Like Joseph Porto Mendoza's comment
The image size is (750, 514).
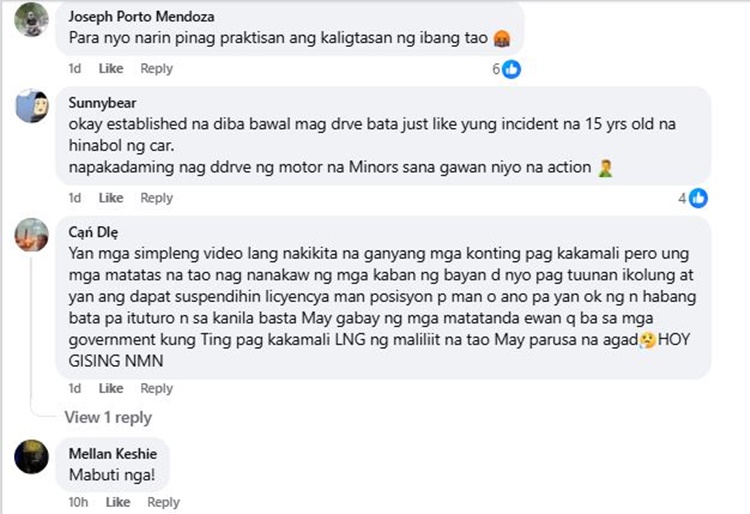pyautogui.click(x=111, y=69)
